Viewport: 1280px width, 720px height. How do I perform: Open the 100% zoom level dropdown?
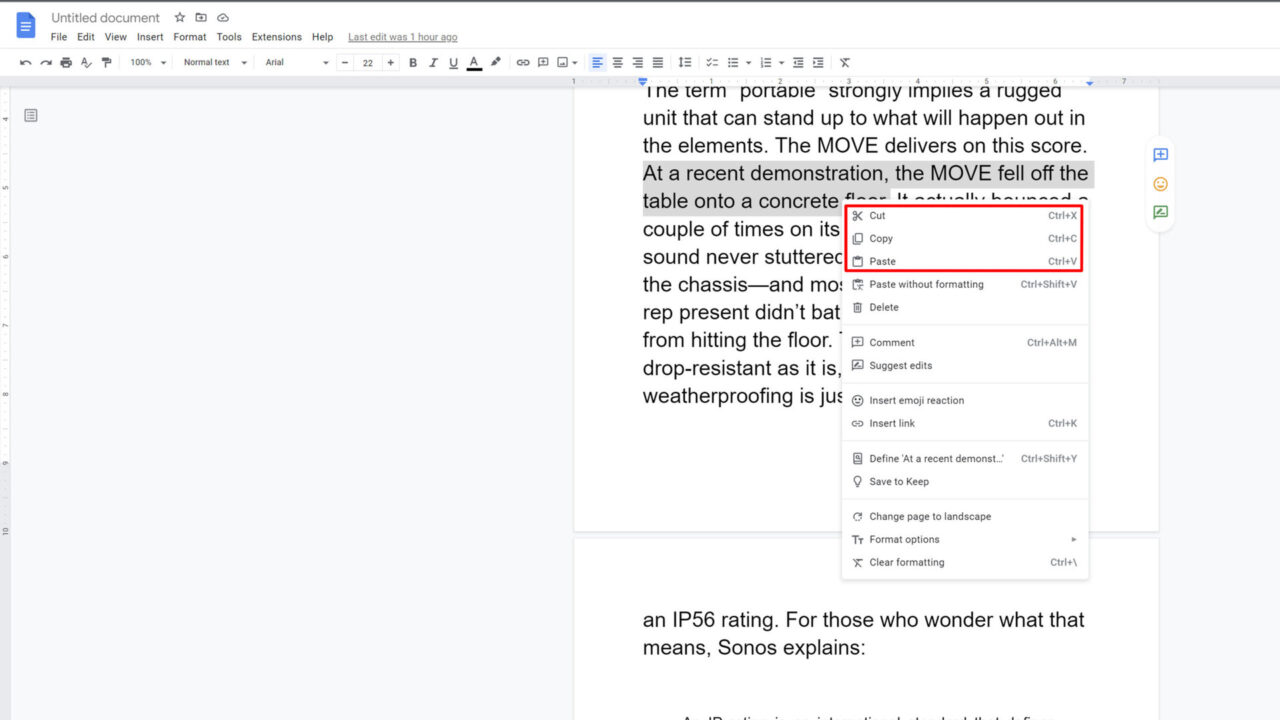(x=146, y=62)
